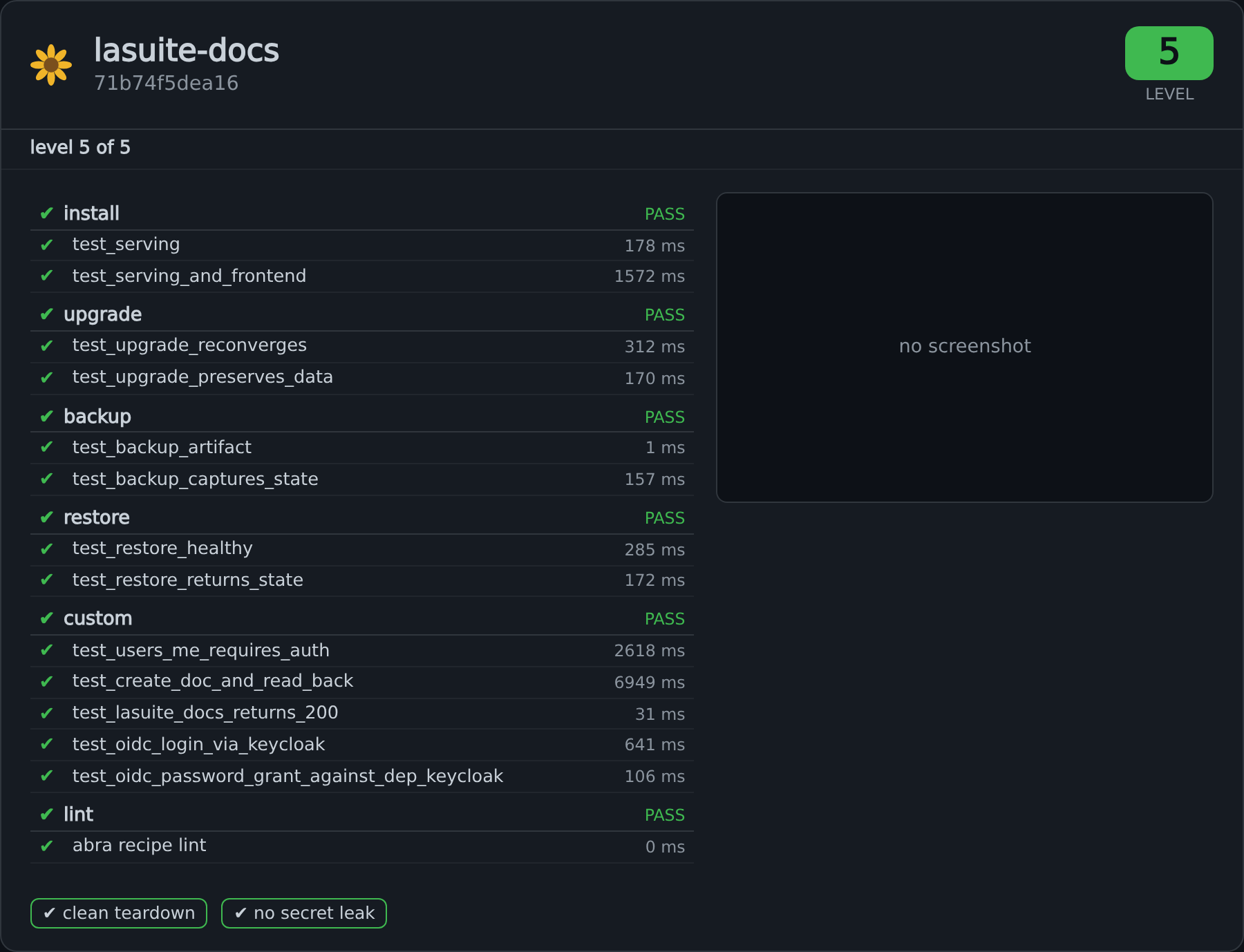Select the test_create_doc_and_read_back row
This screenshot has width=1244, height=952.
[362, 682]
